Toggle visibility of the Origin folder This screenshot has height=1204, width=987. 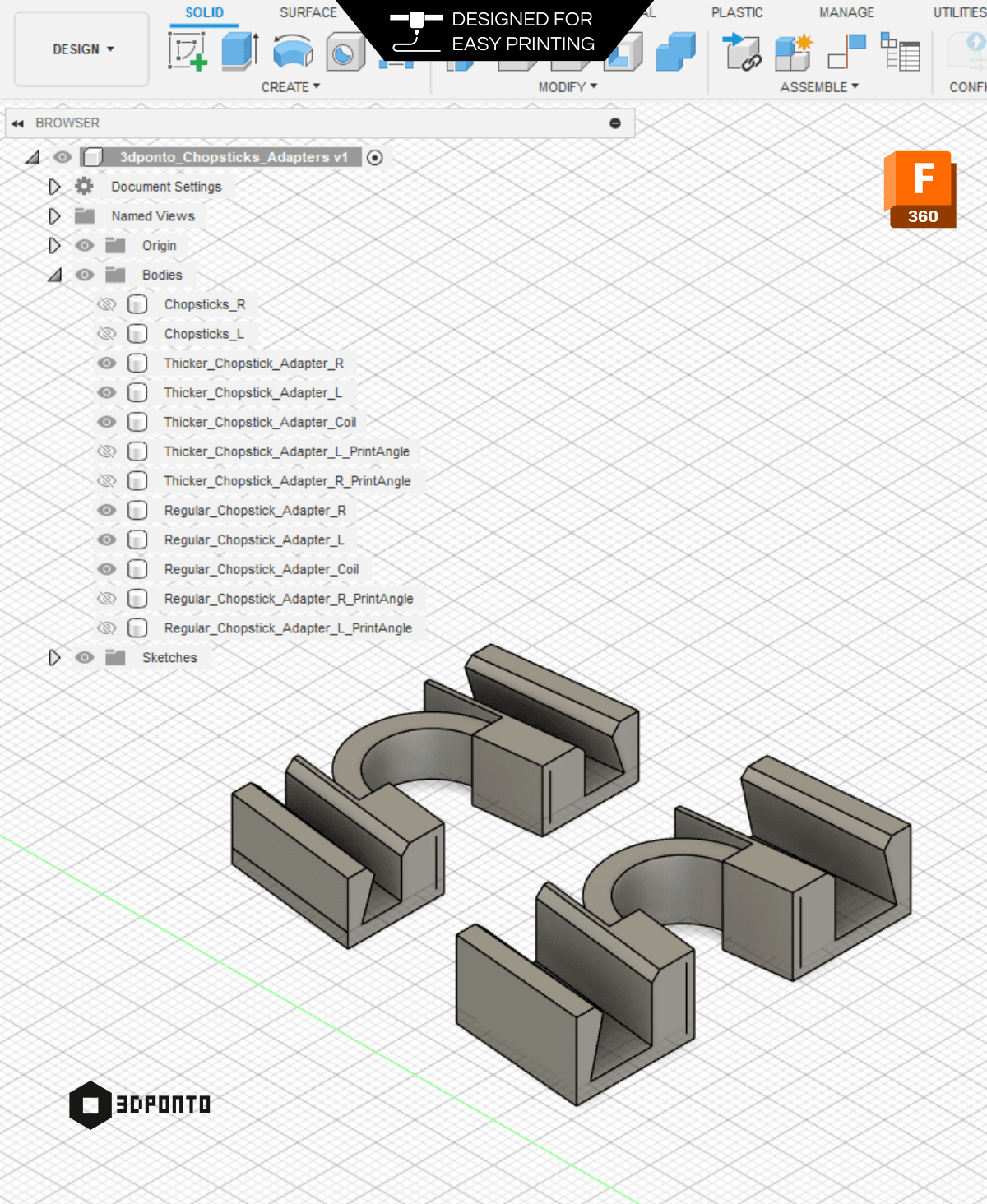click(x=85, y=246)
